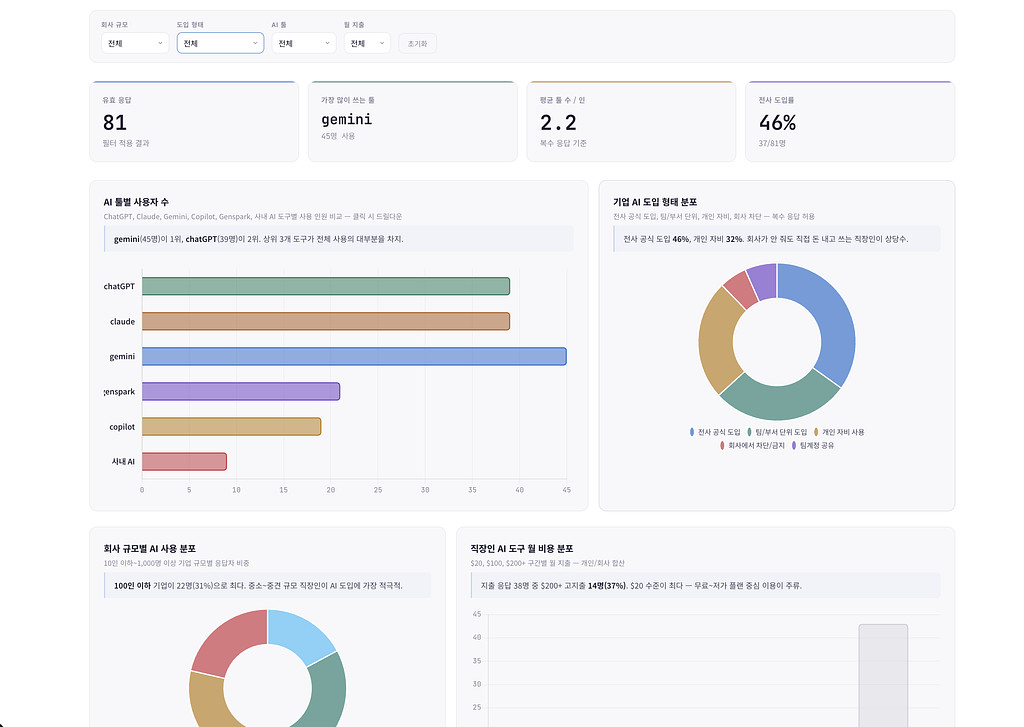
Task: Click the gemini bar in the chart
Action: click(354, 356)
